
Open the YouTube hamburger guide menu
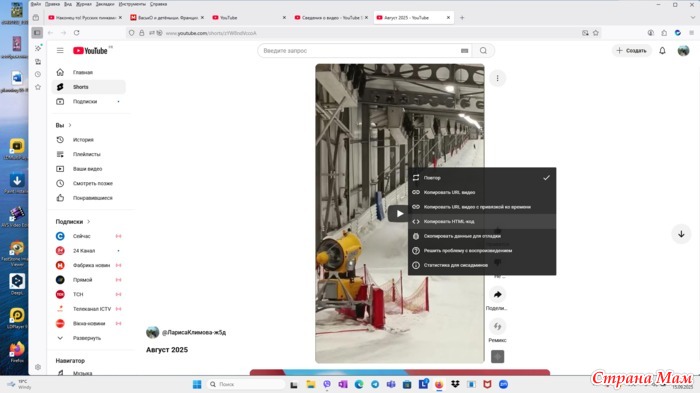(x=60, y=50)
